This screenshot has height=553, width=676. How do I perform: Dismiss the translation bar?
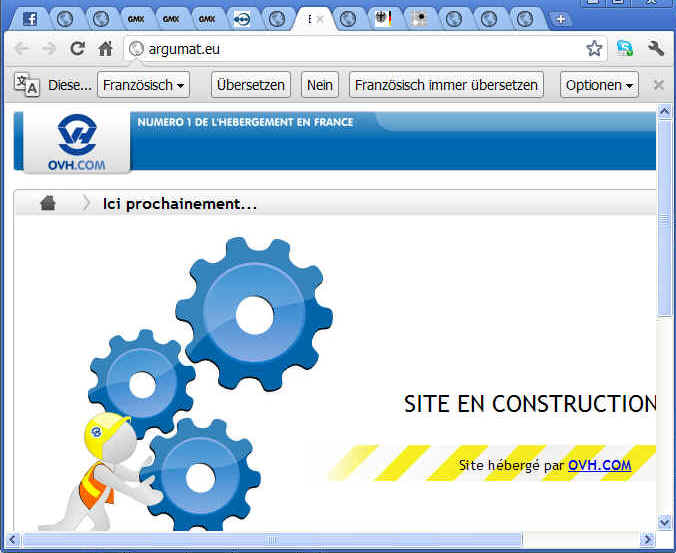[658, 85]
